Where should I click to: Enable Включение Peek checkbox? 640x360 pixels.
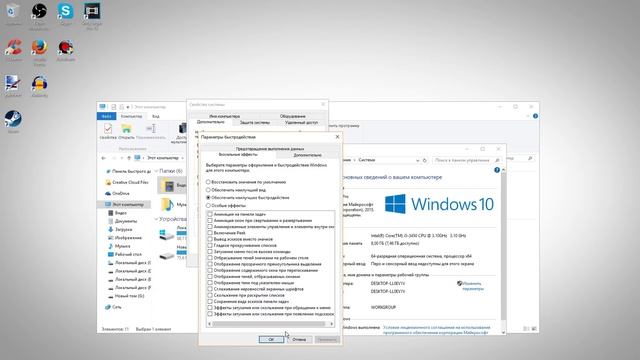(x=210, y=233)
